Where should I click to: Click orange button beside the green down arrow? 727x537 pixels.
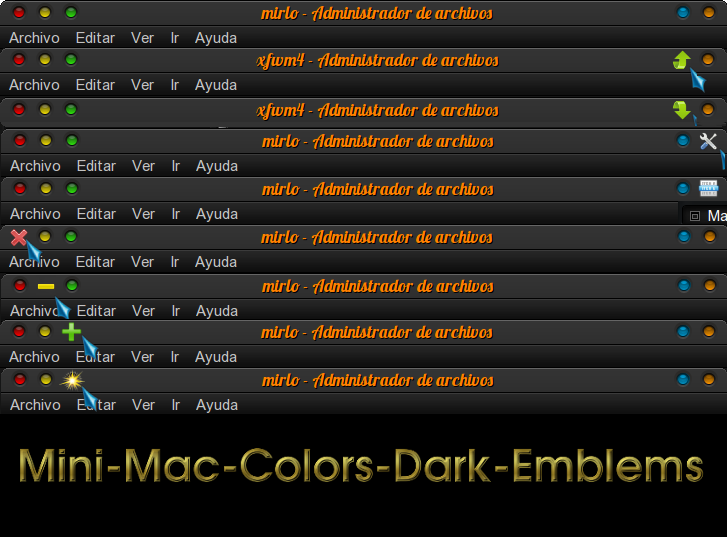point(708,109)
